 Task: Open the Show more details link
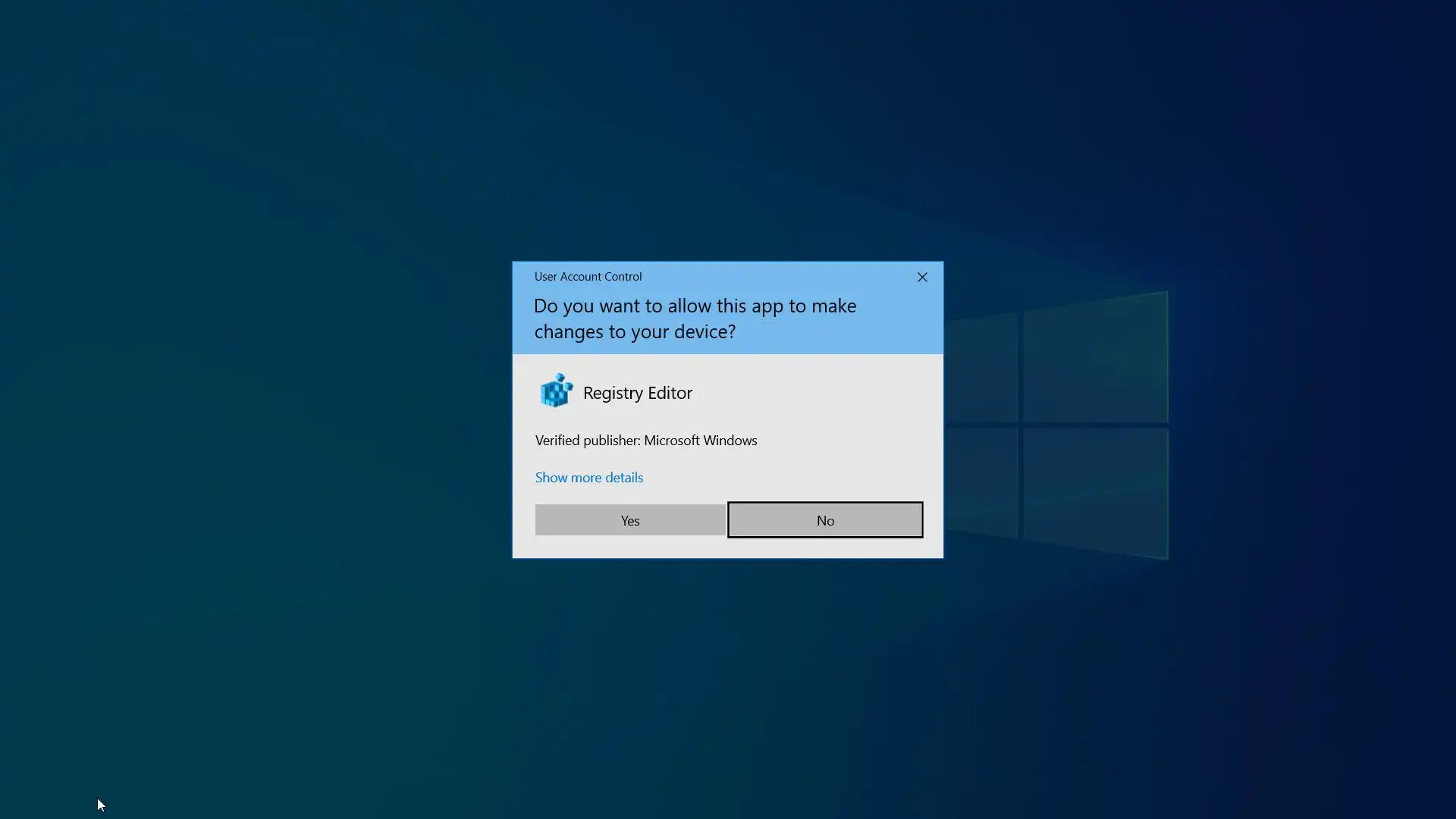[x=589, y=478]
